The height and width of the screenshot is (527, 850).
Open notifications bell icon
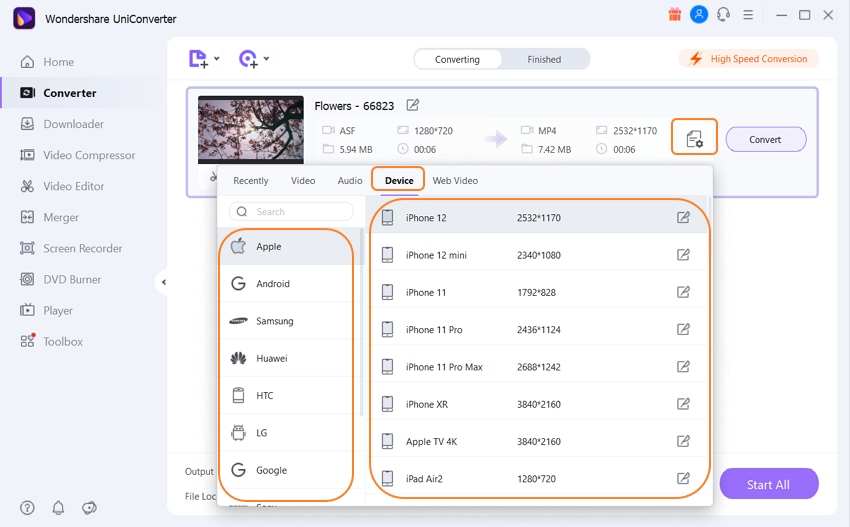pos(58,507)
